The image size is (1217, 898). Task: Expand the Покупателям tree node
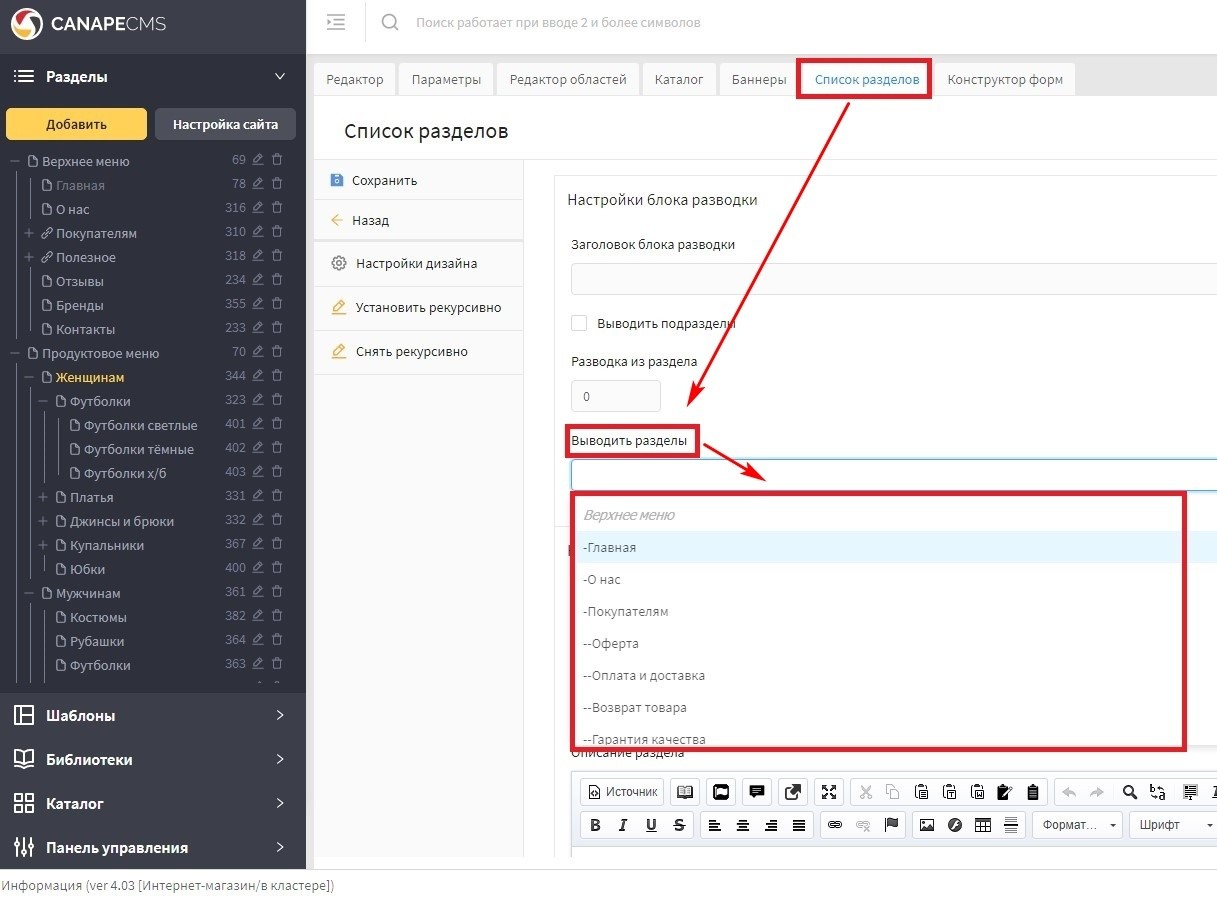29,233
